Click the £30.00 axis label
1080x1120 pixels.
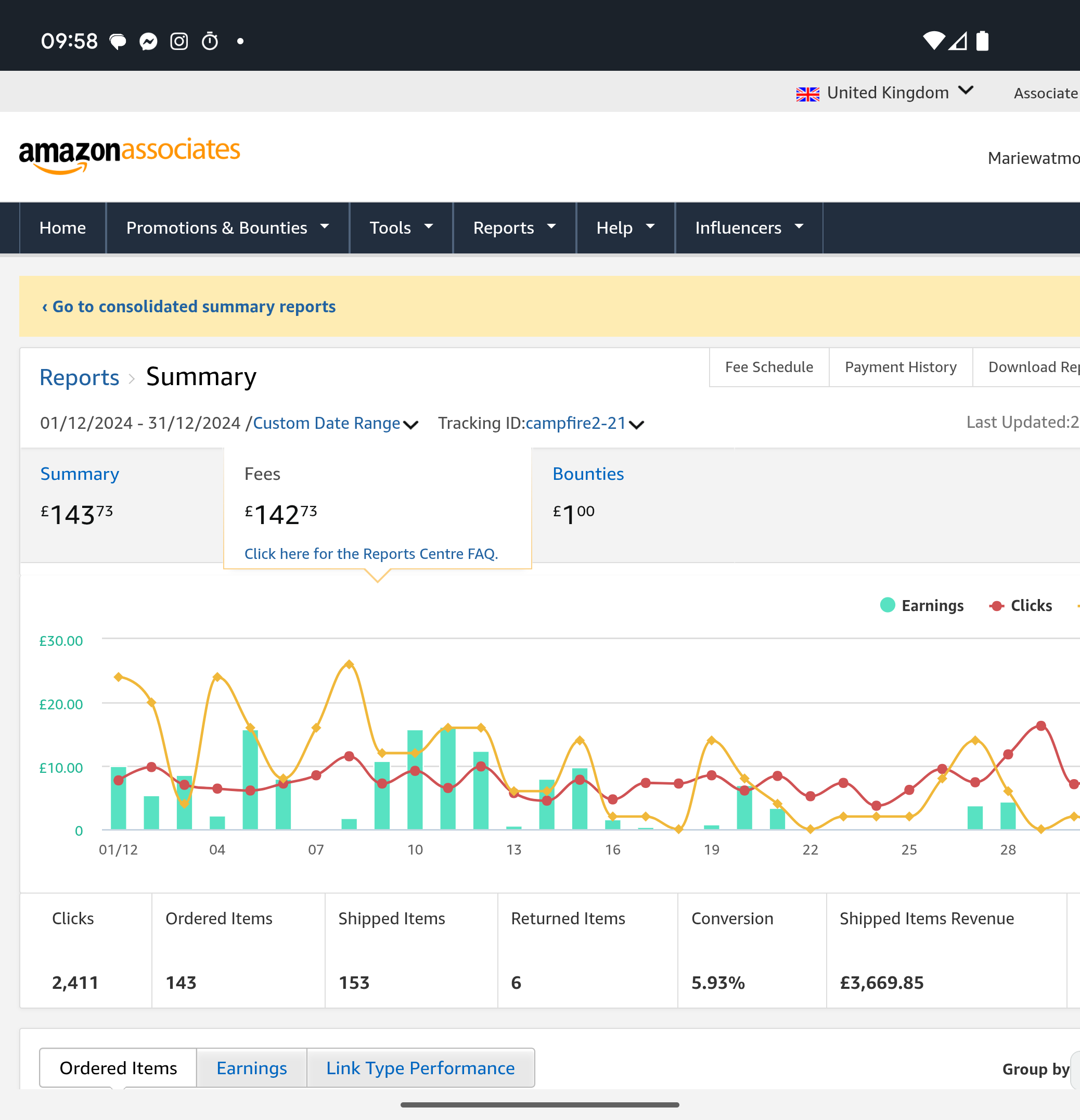pos(61,641)
